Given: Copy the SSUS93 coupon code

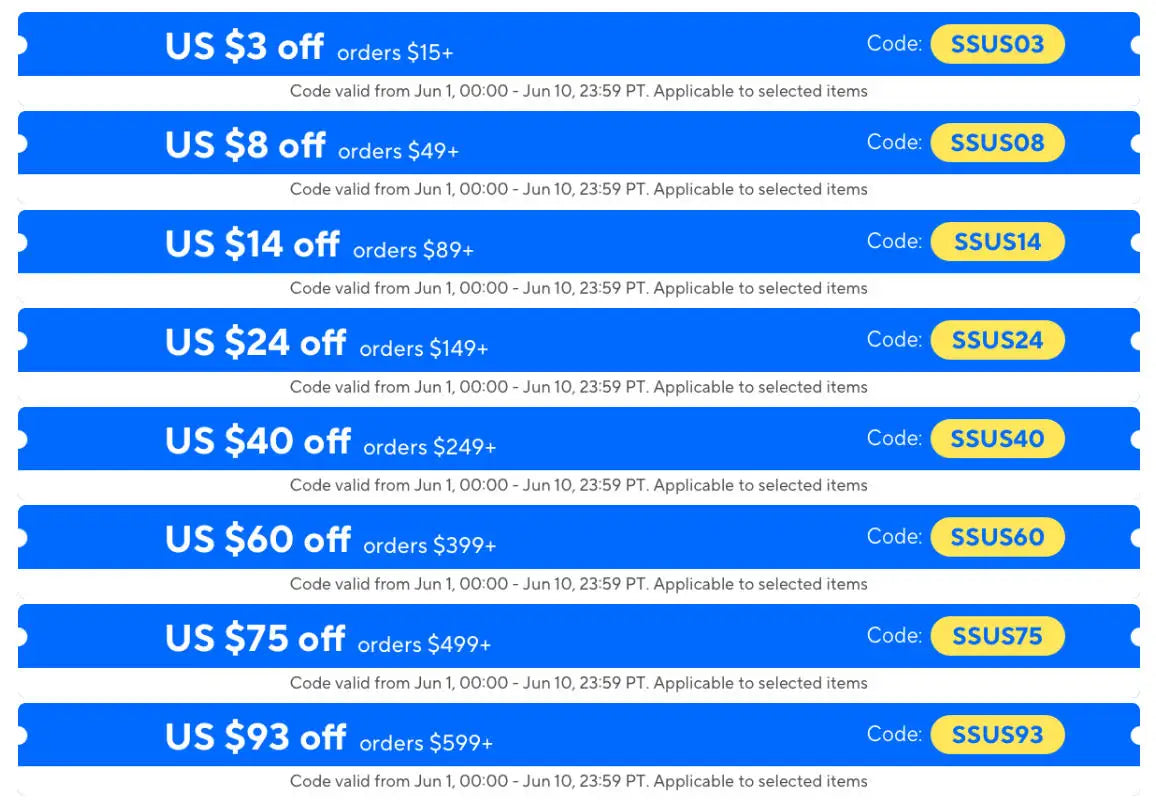Looking at the screenshot, I should click(997, 734).
